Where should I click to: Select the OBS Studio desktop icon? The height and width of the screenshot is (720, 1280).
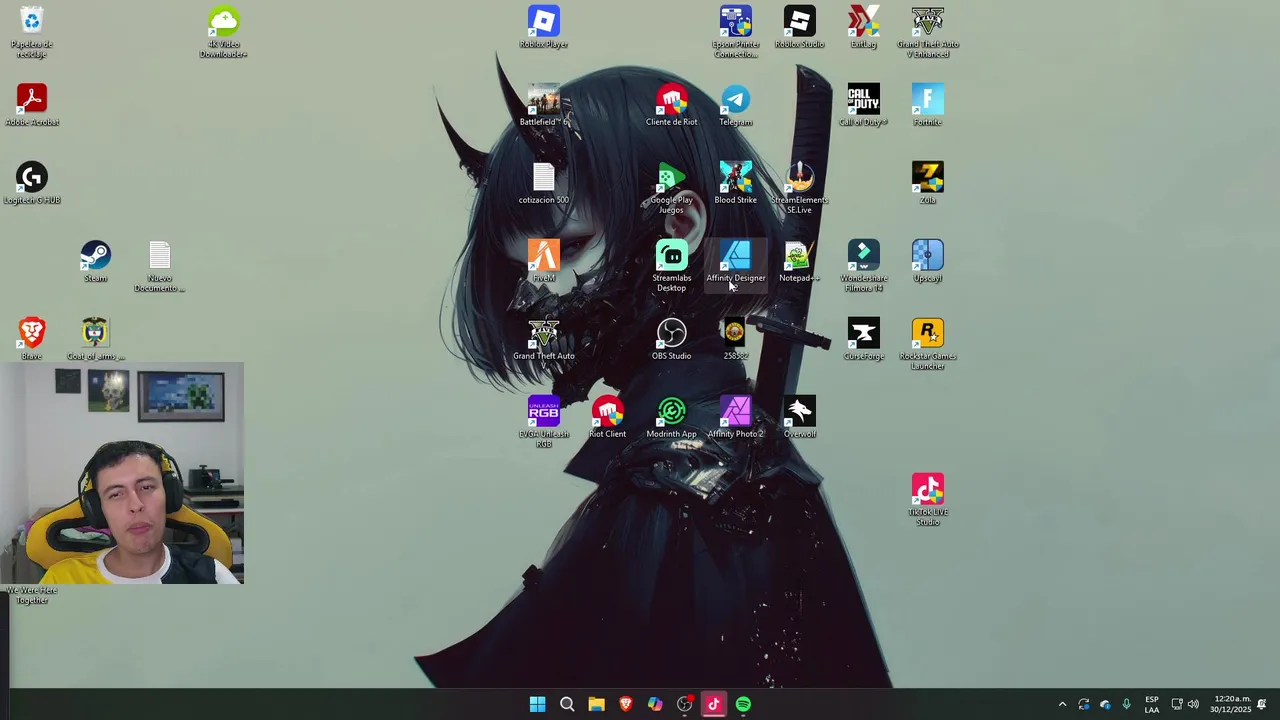point(672,339)
